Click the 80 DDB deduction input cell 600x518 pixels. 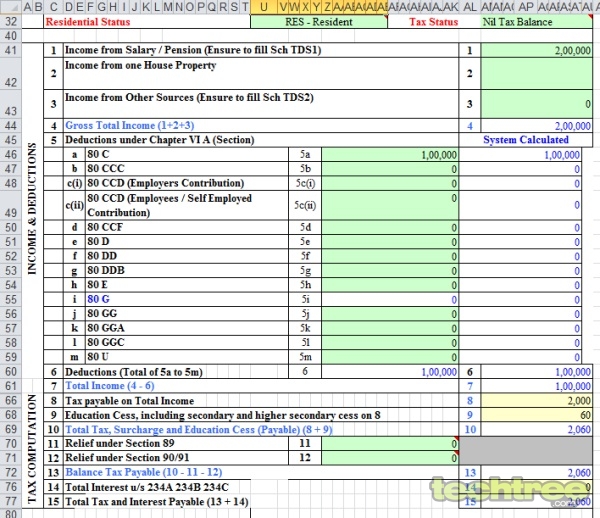[390, 270]
